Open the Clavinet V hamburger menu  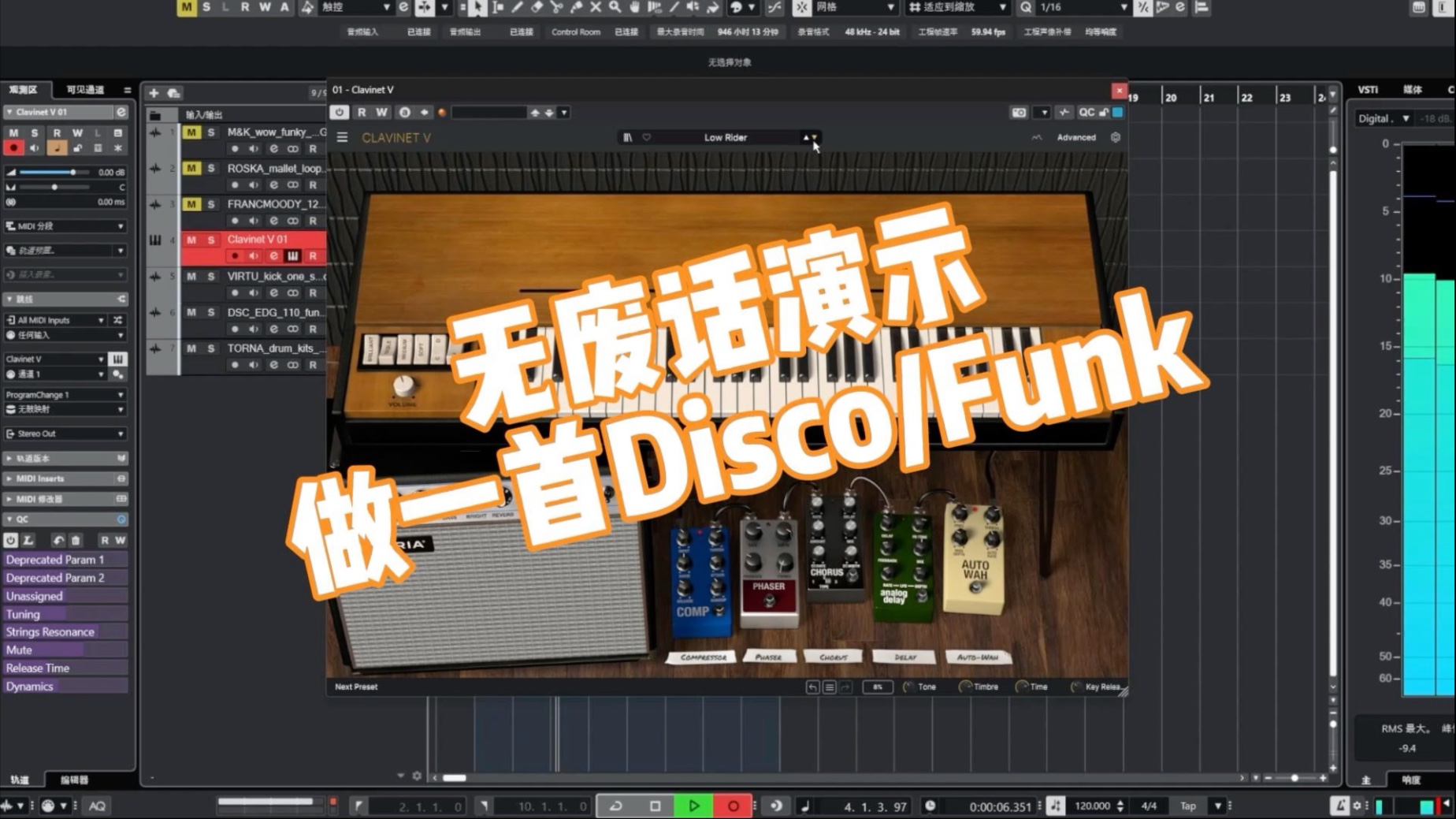point(342,137)
